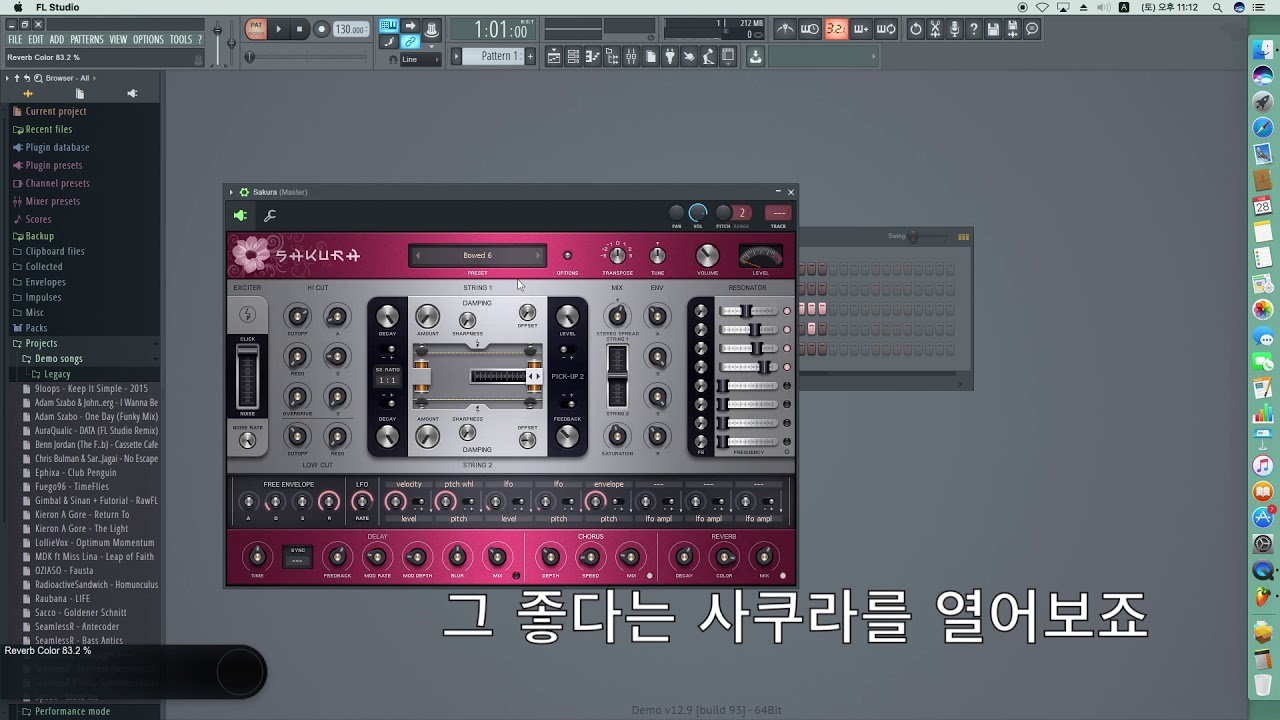Toggle the metronome icon in the toolbar
Image resolution: width=1280 pixels, height=720 pixels.
point(786,29)
